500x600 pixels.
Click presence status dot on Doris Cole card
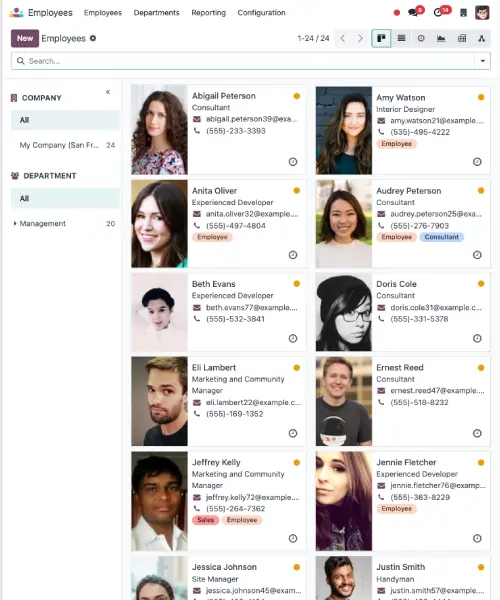click(x=481, y=284)
